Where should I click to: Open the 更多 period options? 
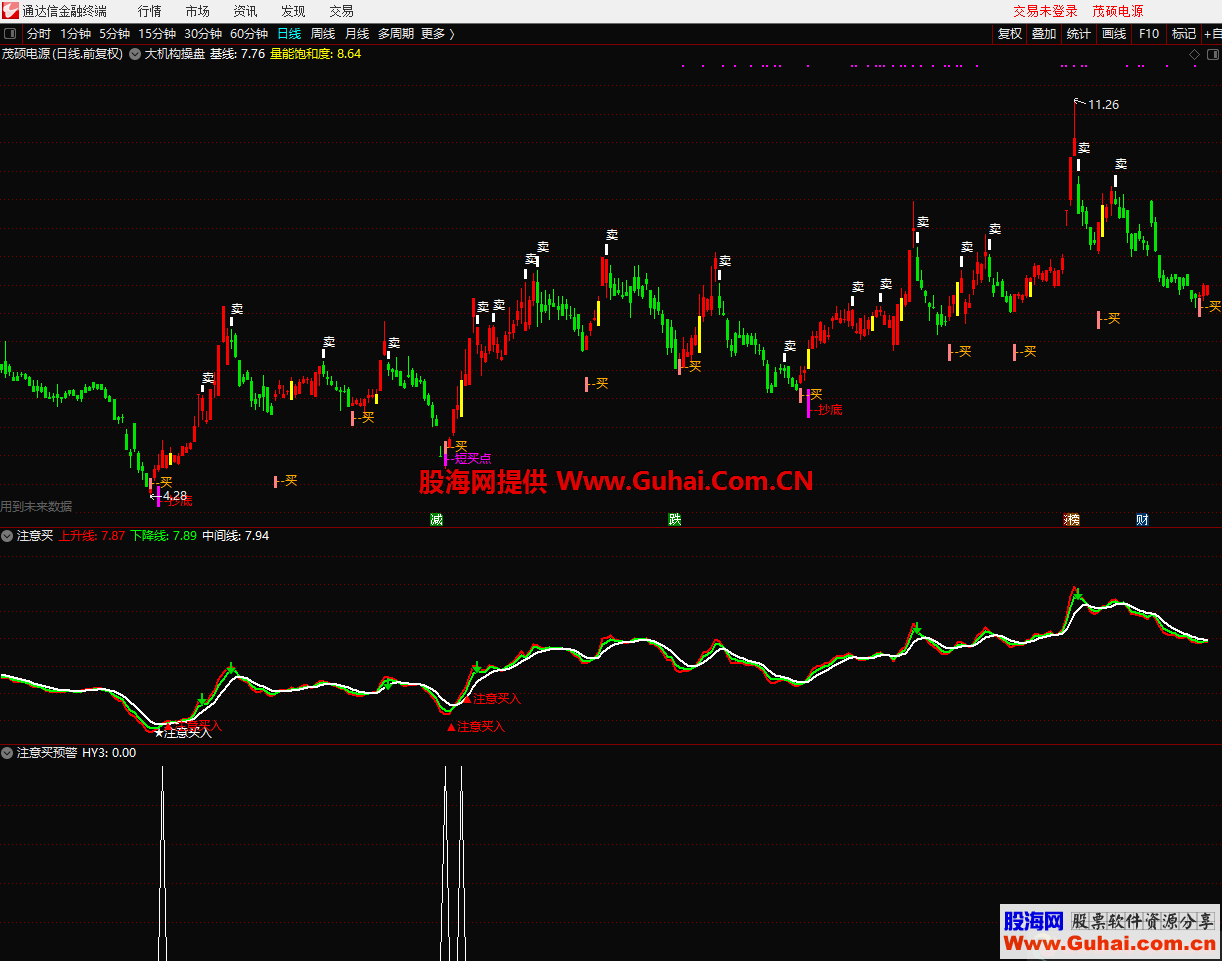tap(438, 34)
